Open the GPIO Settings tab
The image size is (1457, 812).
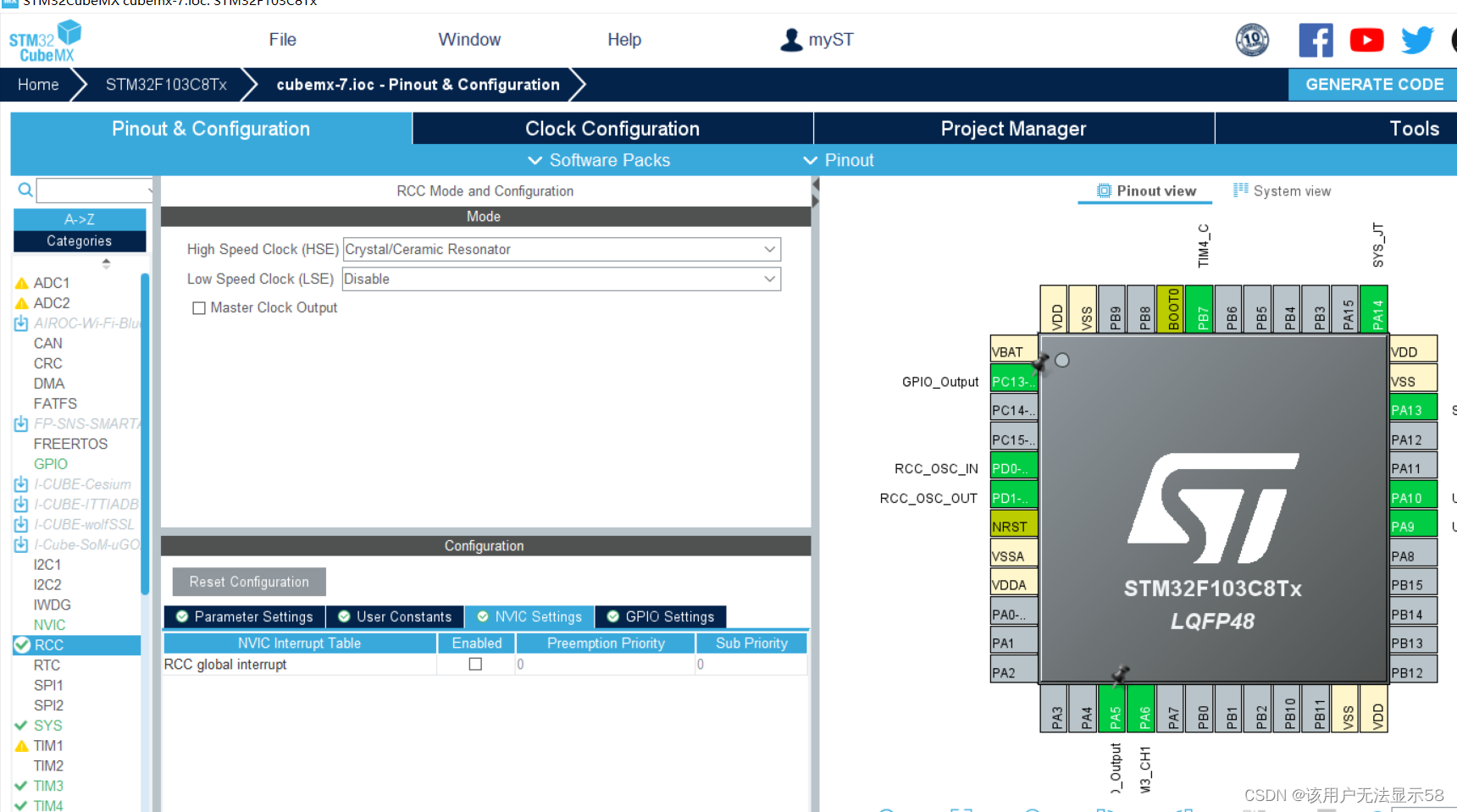[x=661, y=616]
